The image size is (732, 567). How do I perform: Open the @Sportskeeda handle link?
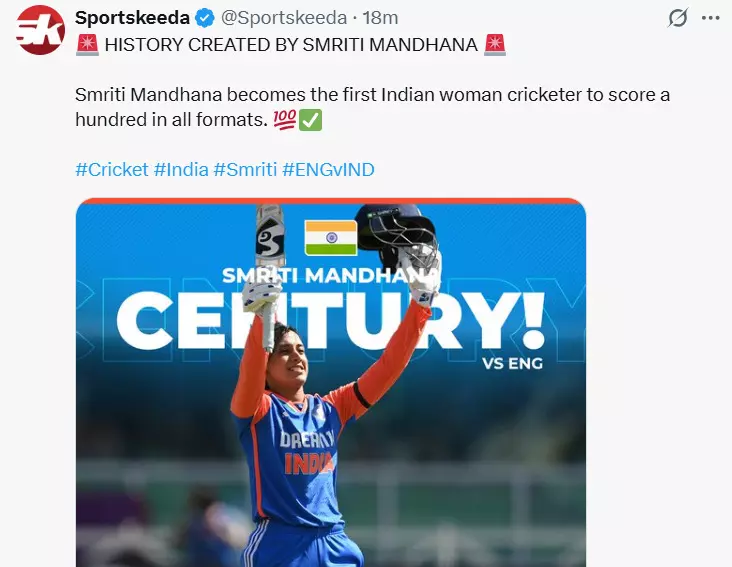[x=283, y=18]
